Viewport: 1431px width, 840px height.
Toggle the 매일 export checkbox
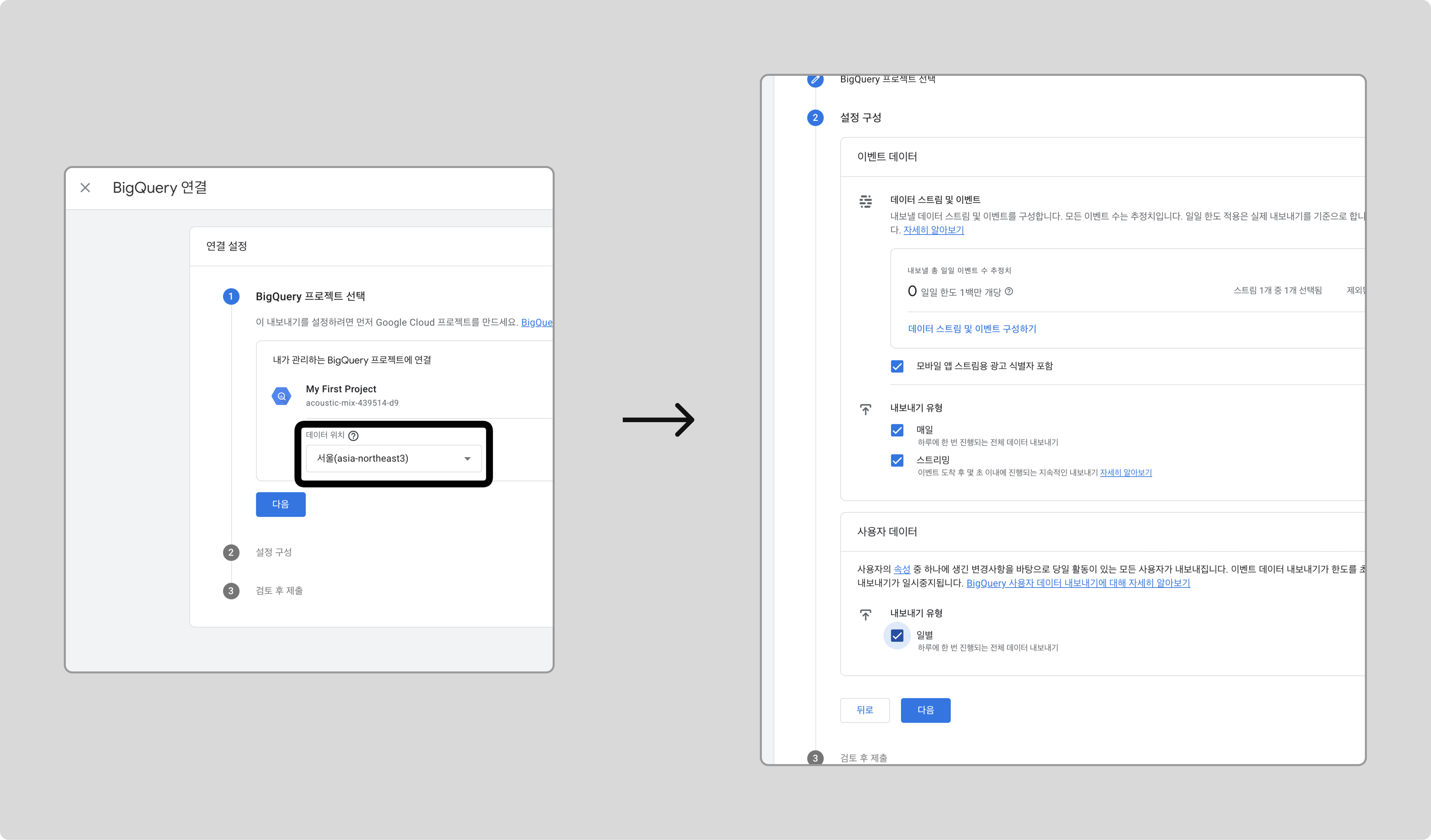pyautogui.click(x=897, y=430)
